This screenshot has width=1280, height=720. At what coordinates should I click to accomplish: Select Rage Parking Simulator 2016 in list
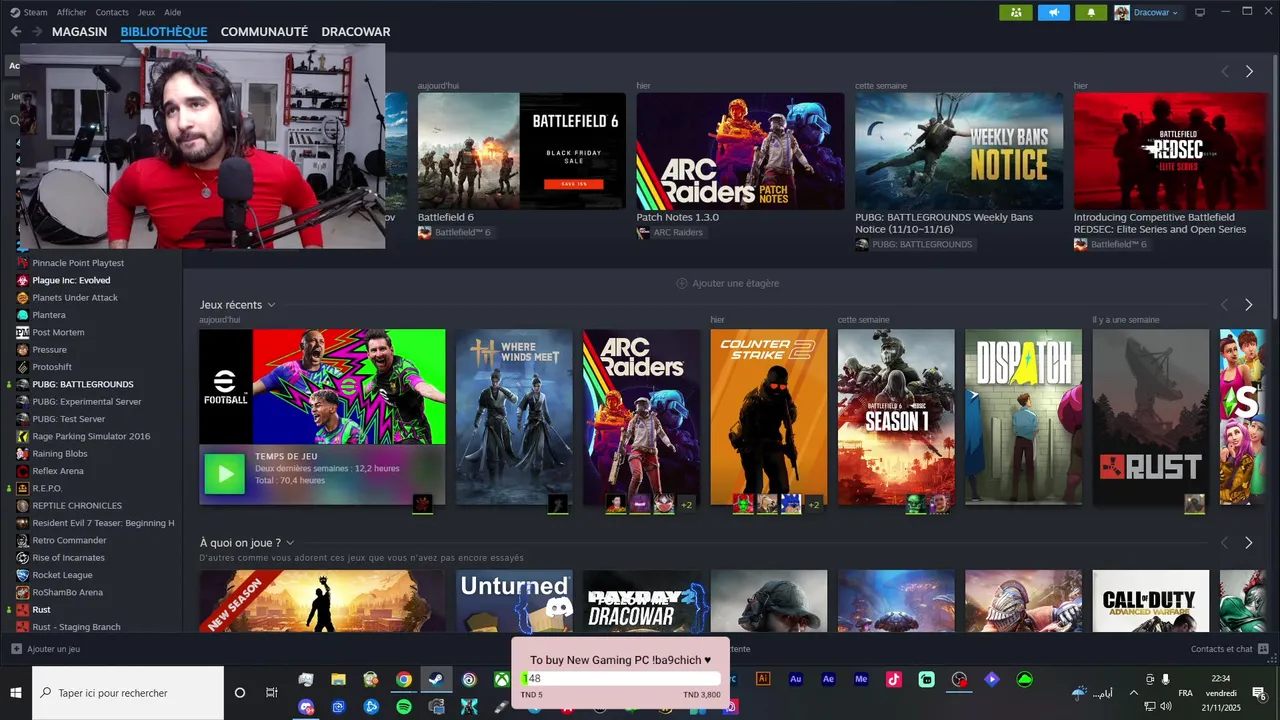(91, 436)
